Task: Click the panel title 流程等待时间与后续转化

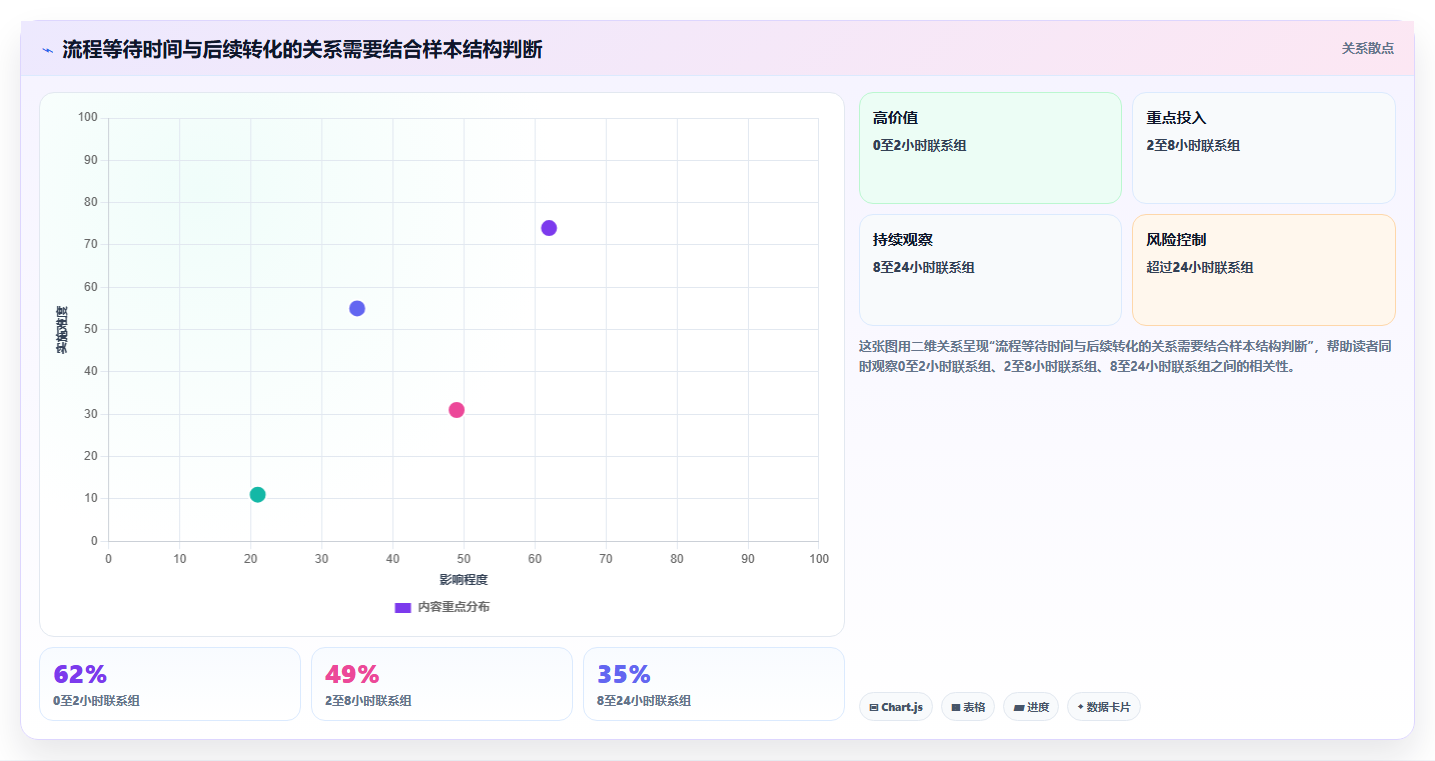Action: 302,49
